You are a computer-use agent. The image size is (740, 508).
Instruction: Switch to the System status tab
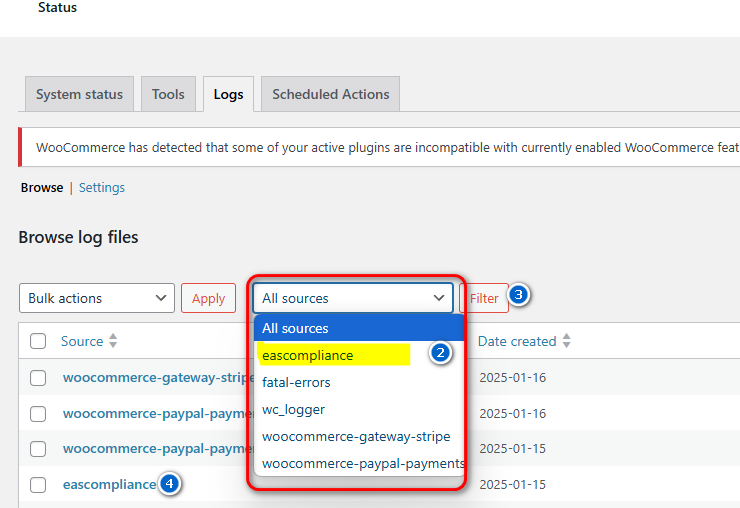(x=79, y=94)
